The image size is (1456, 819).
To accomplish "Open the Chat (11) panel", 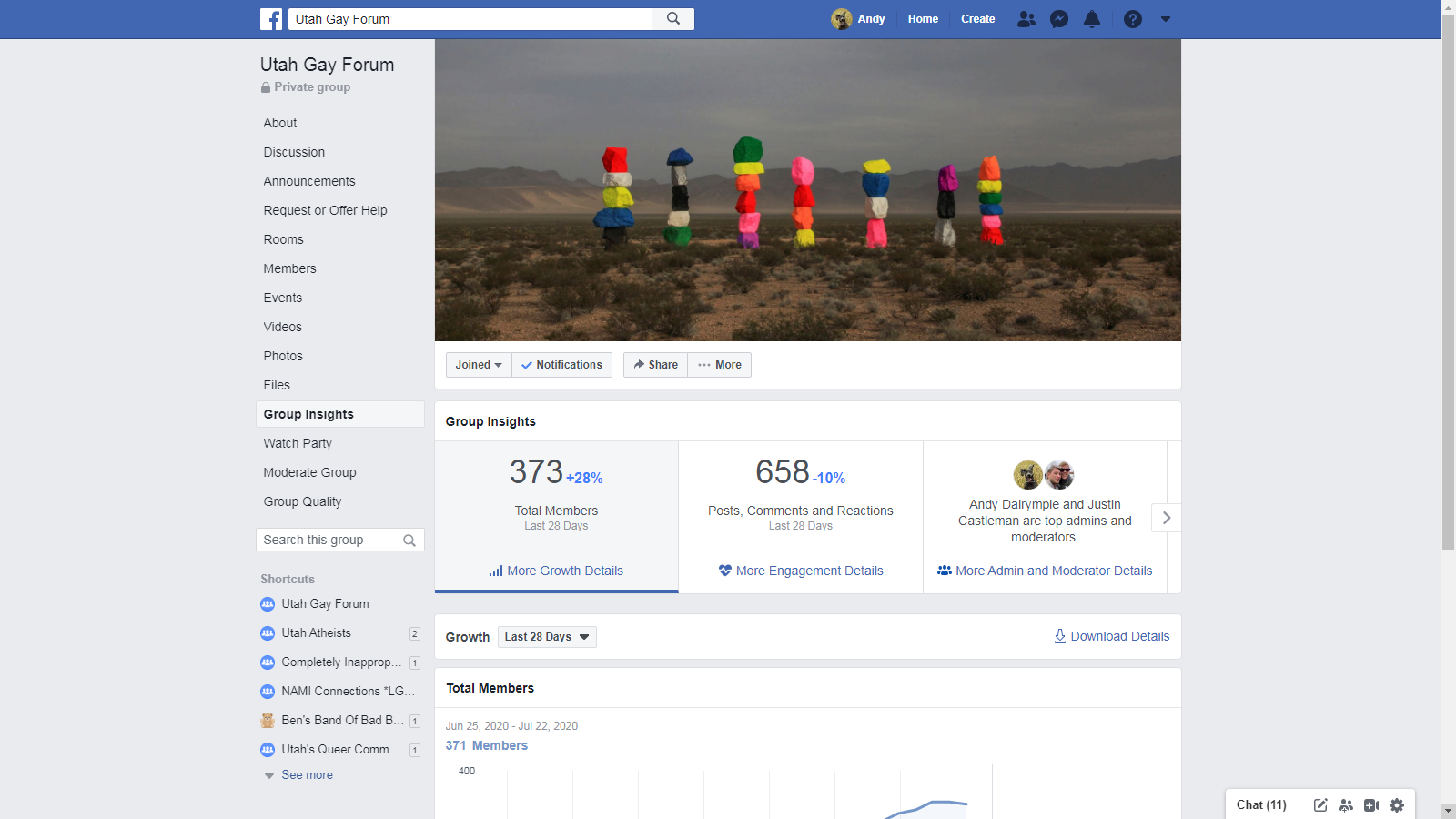I will tap(1261, 805).
